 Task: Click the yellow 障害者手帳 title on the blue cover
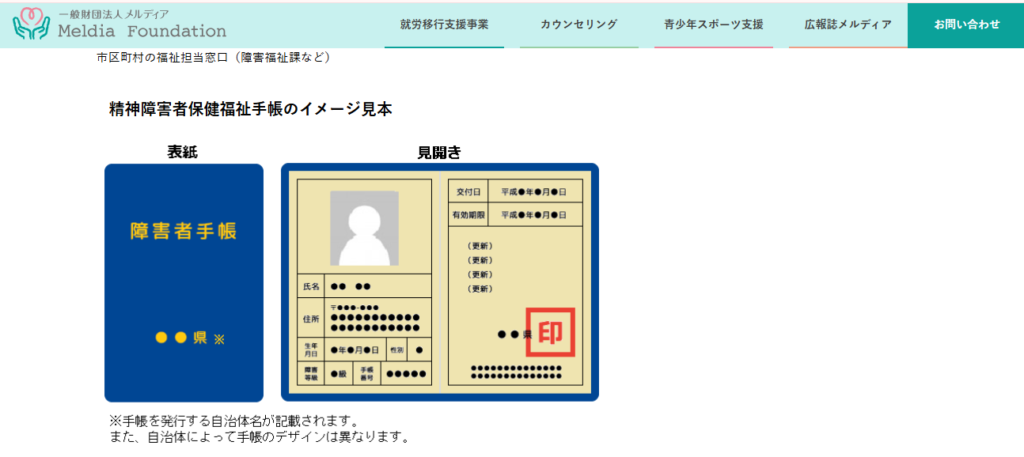(184, 231)
